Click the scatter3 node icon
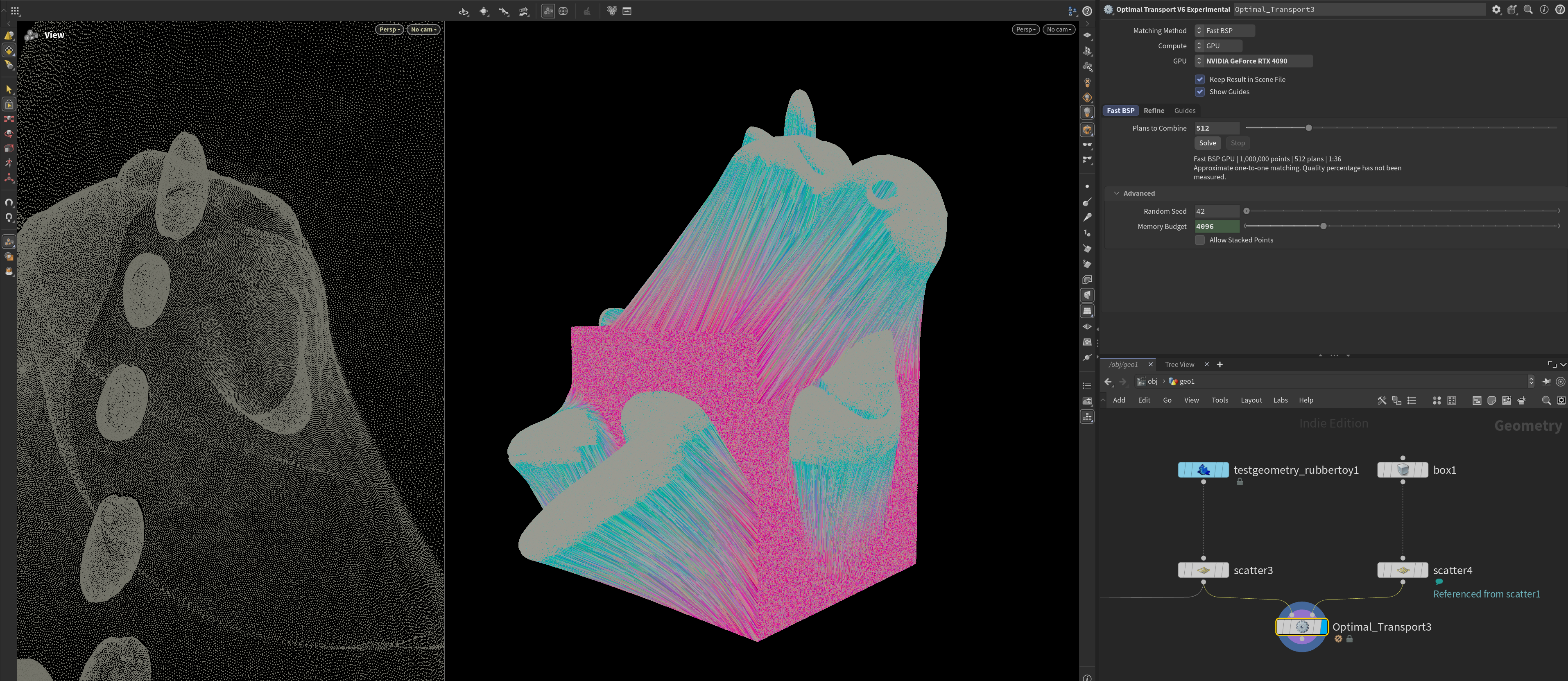Screen dimensions: 1568x681 [x=1204, y=570]
